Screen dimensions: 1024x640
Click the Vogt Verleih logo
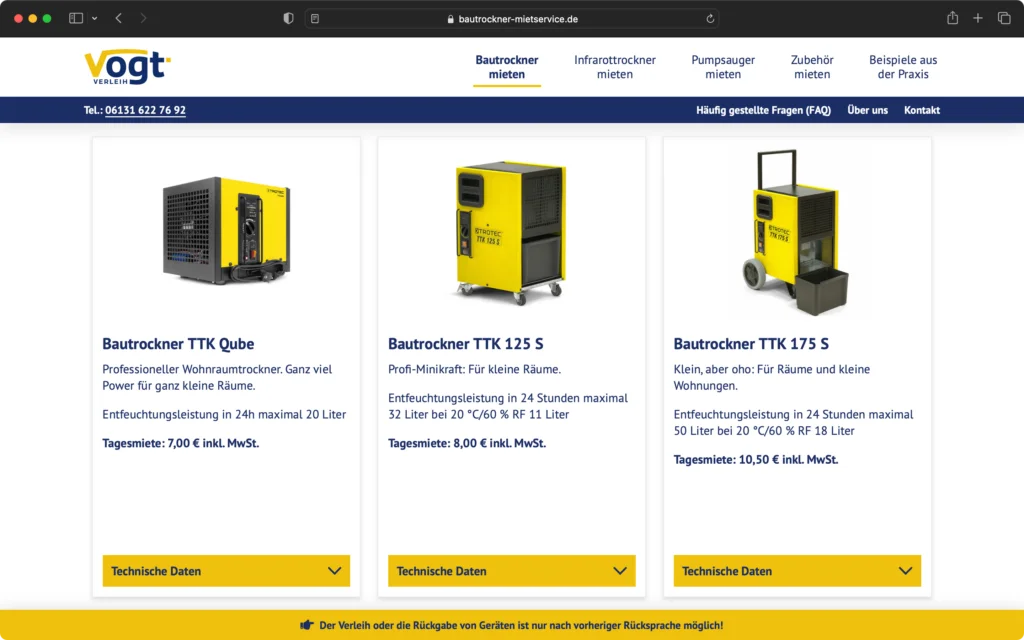click(127, 67)
